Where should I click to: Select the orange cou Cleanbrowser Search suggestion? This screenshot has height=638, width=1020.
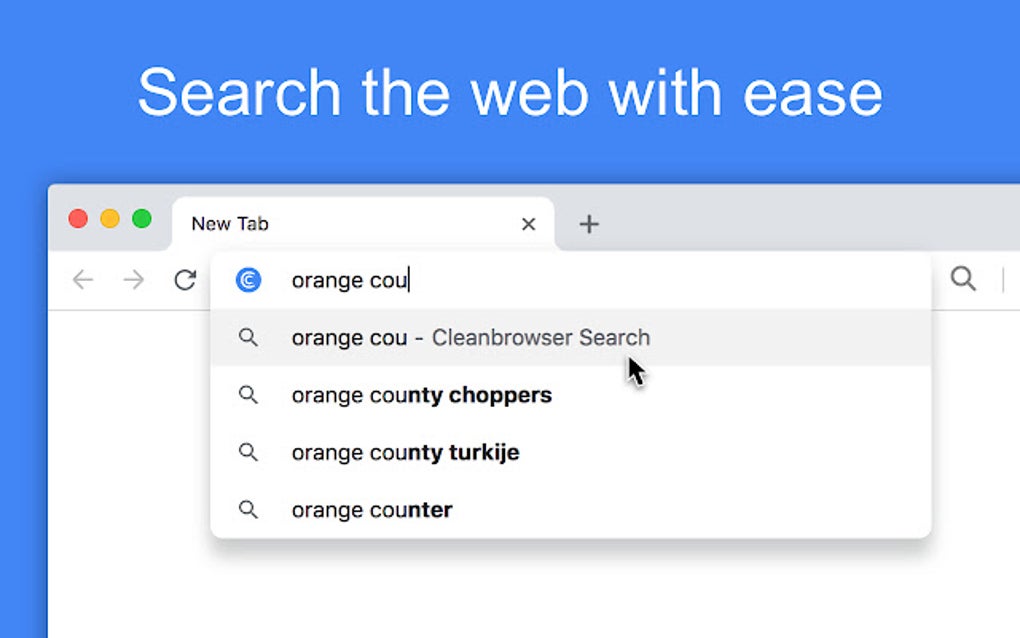coord(470,338)
